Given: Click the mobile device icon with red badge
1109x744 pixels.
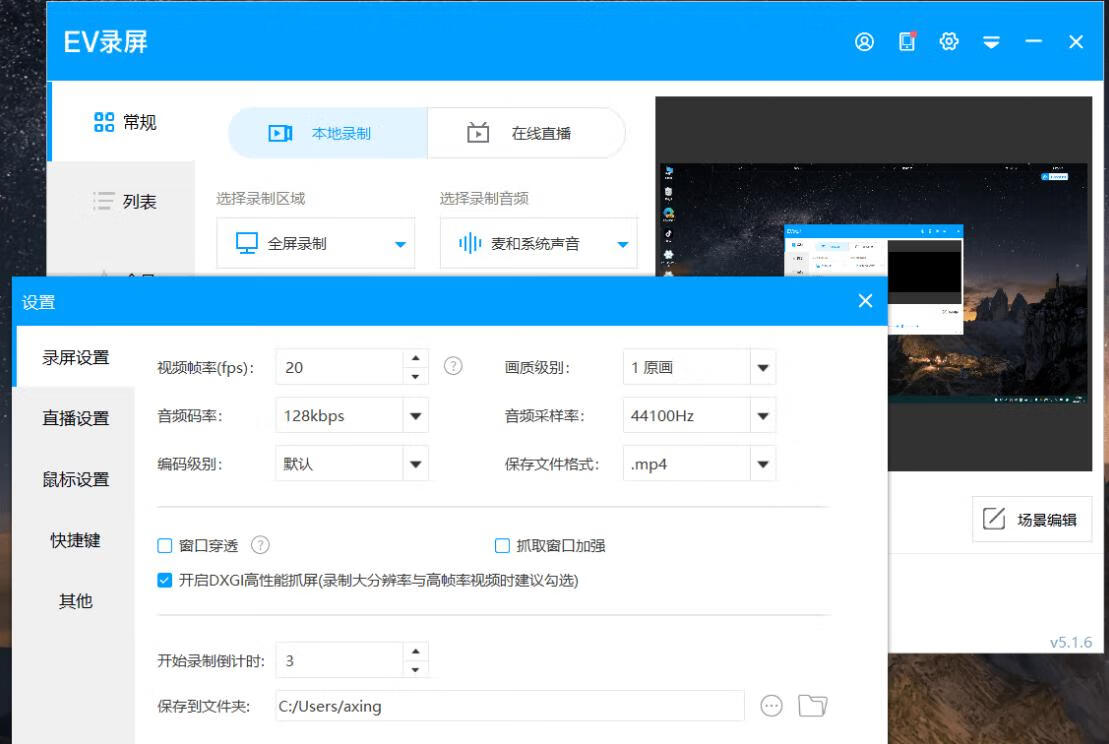Looking at the screenshot, I should pos(906,42).
